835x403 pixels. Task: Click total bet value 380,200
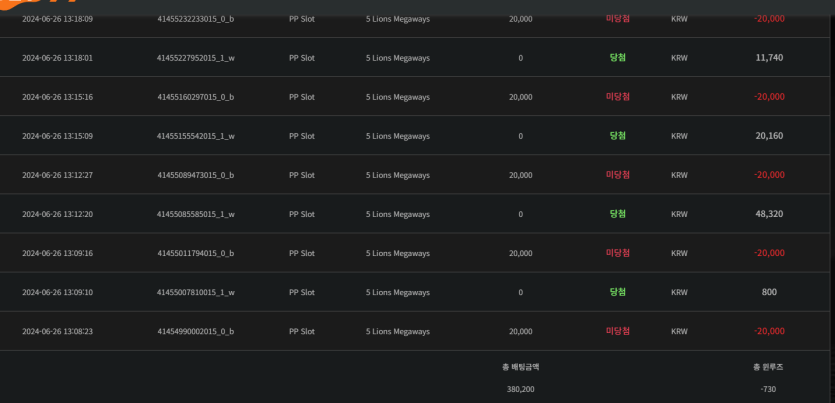click(x=521, y=389)
